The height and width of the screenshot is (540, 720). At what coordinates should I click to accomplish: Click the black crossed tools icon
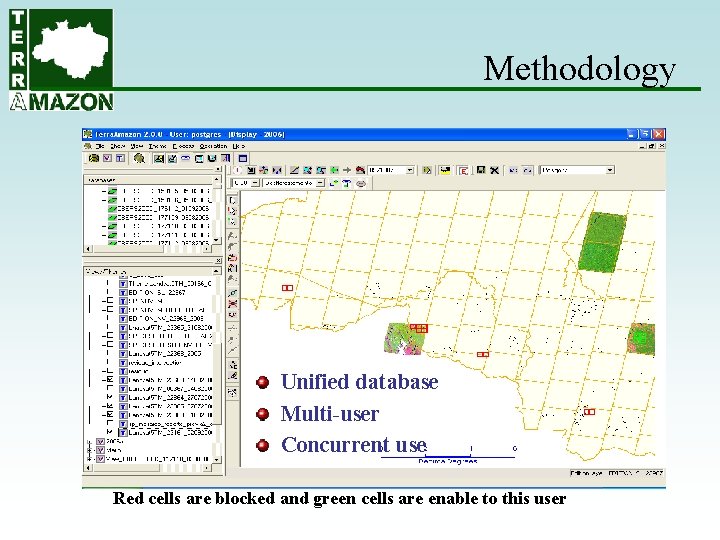(x=494, y=170)
